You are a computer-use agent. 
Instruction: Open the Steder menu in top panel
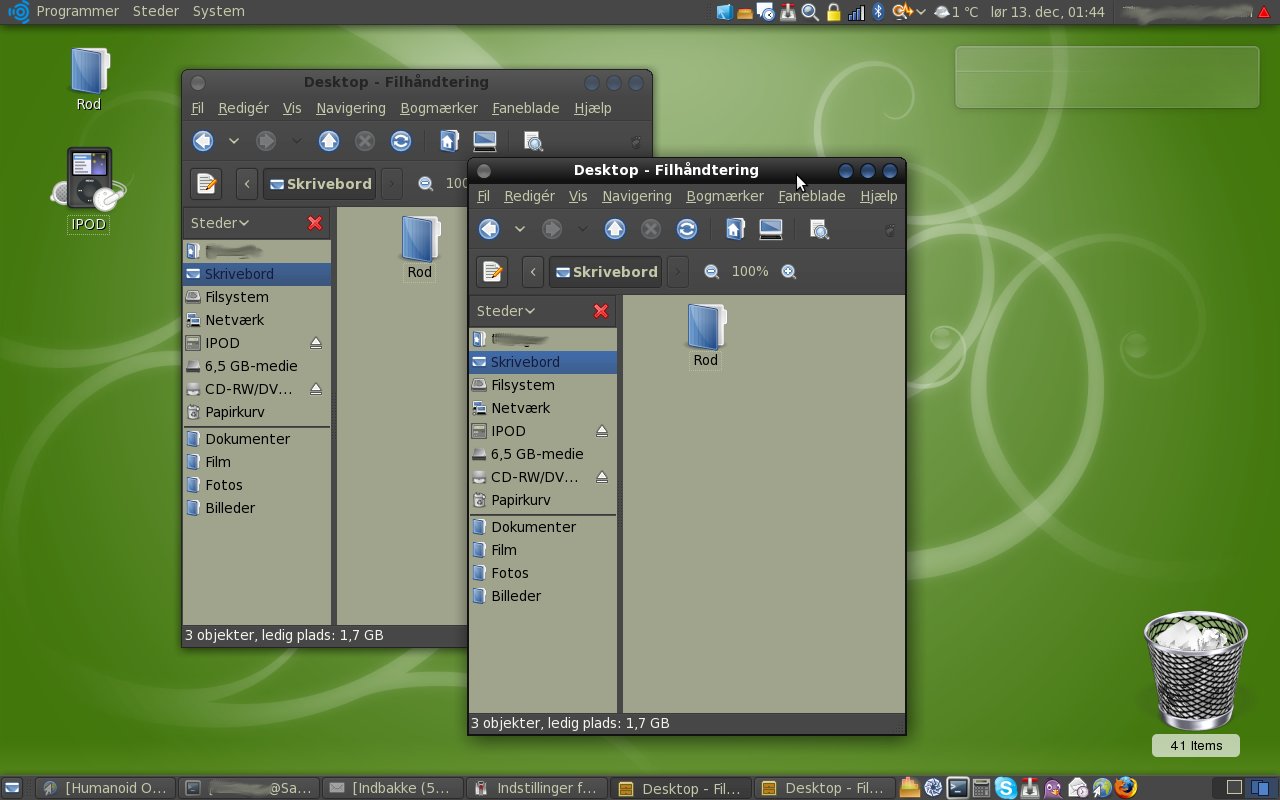156,11
